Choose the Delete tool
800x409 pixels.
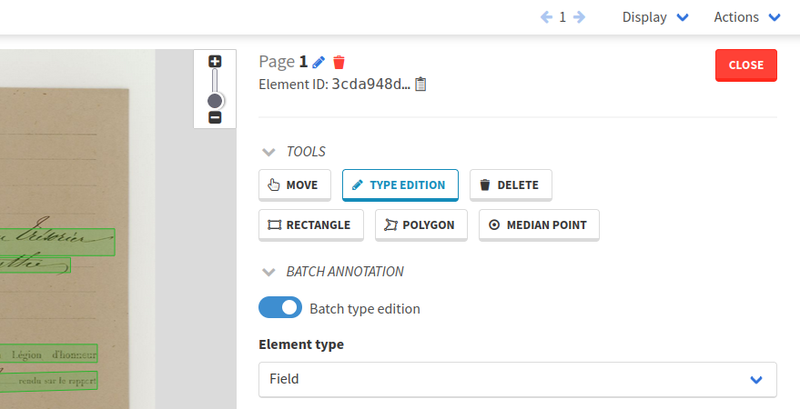coord(511,185)
